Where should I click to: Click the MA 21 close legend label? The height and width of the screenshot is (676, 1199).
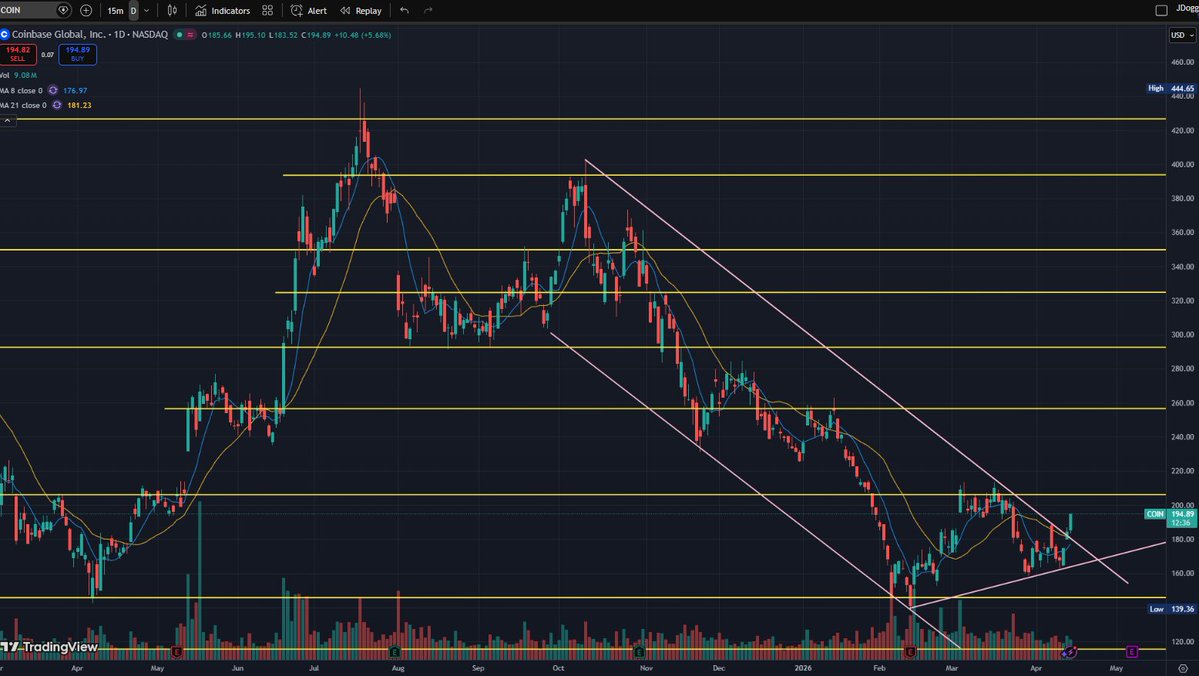click(x=23, y=105)
